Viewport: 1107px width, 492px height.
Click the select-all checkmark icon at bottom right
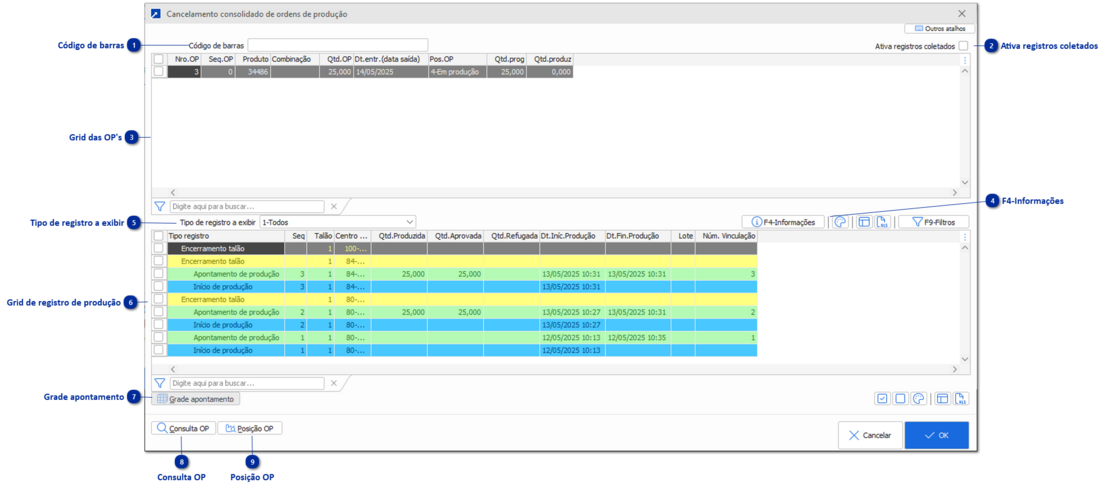(x=882, y=398)
